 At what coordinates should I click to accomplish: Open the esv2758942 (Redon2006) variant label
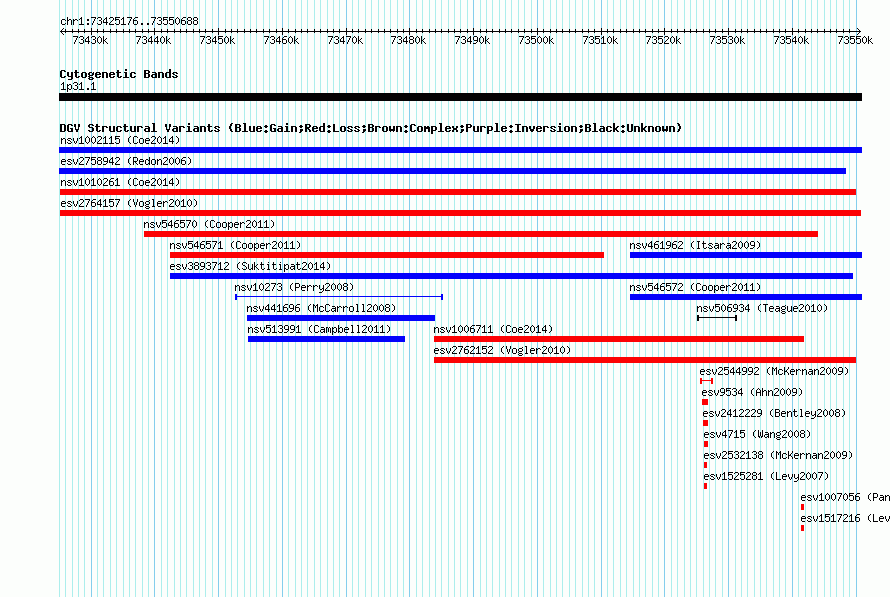(x=126, y=161)
